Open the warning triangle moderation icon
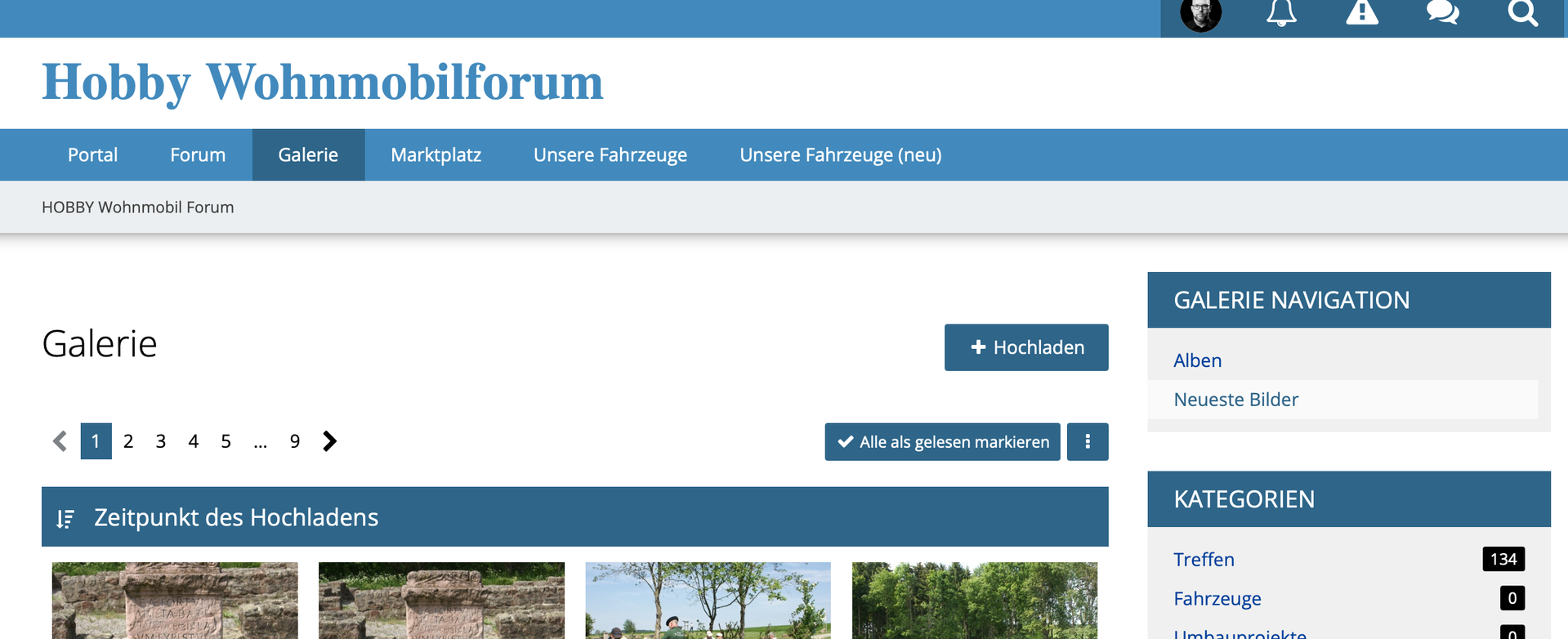The width and height of the screenshot is (1568, 639). click(x=1361, y=14)
